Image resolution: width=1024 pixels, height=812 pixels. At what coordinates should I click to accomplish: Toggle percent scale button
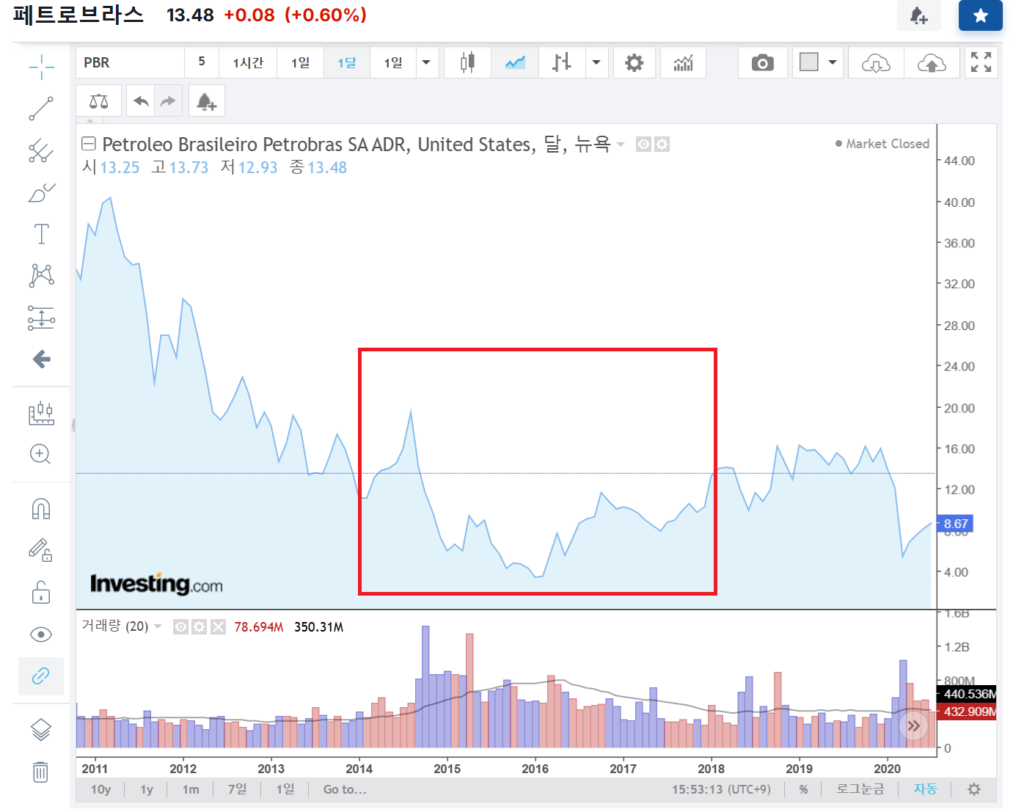pyautogui.click(x=803, y=790)
